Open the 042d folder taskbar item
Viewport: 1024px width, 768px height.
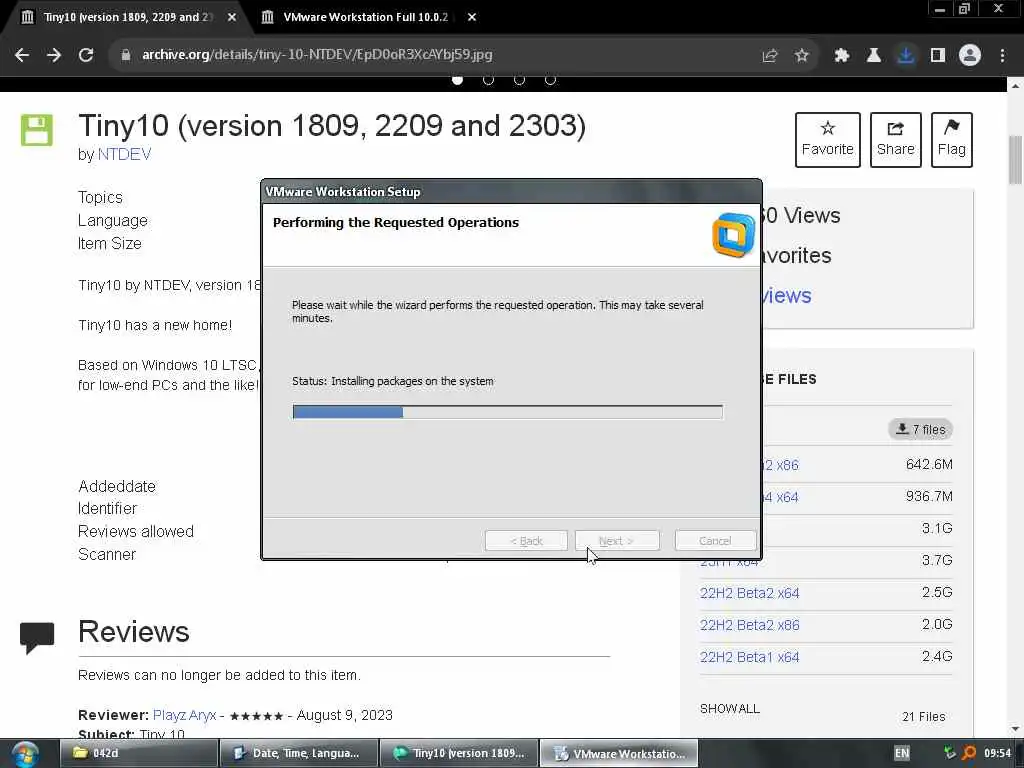coord(138,753)
